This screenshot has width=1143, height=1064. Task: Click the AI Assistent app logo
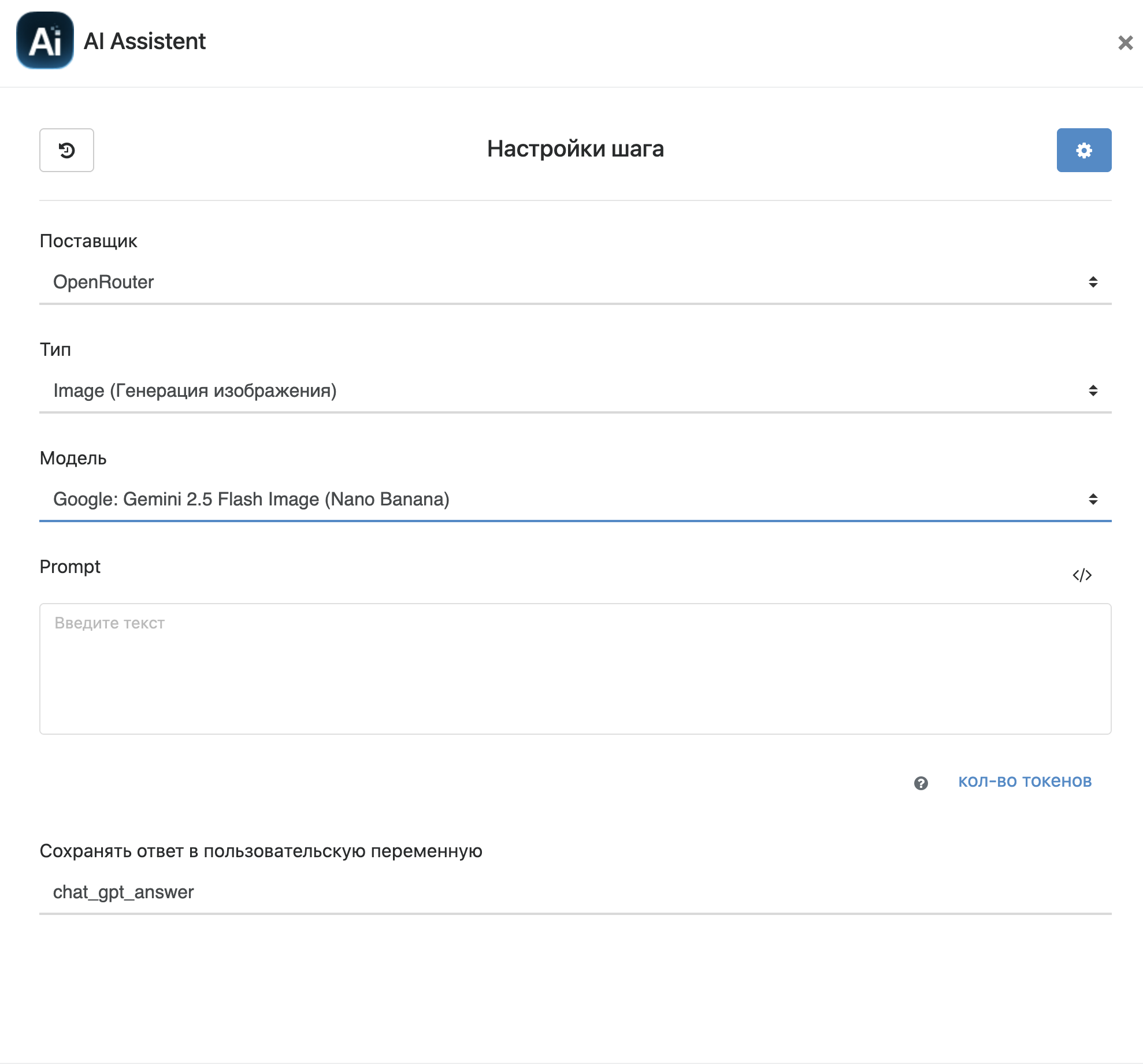(x=45, y=40)
